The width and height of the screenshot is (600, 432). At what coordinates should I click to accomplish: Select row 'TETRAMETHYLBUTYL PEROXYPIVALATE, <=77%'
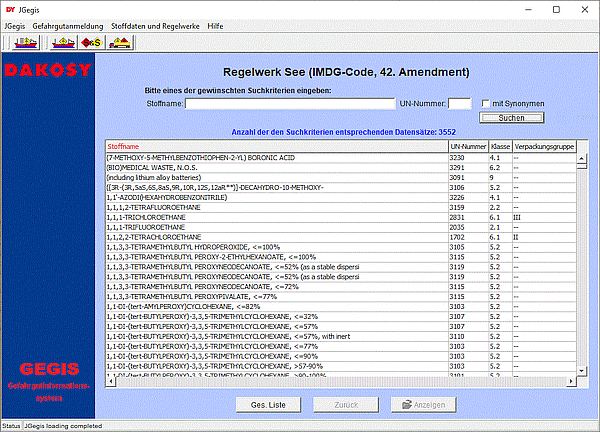click(341, 297)
